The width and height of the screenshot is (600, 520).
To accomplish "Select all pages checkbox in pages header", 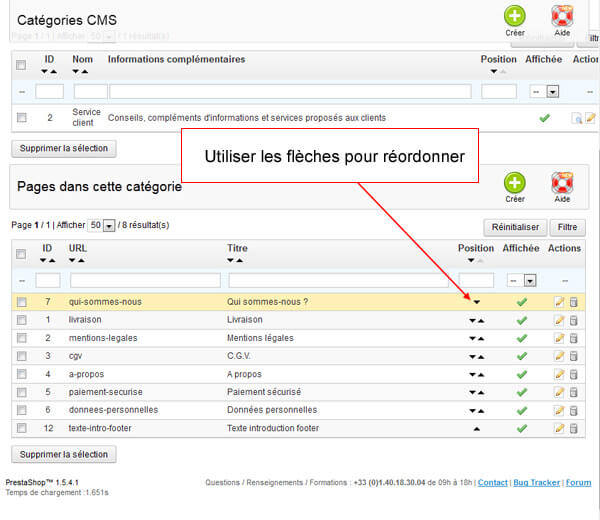I will click(x=21, y=254).
